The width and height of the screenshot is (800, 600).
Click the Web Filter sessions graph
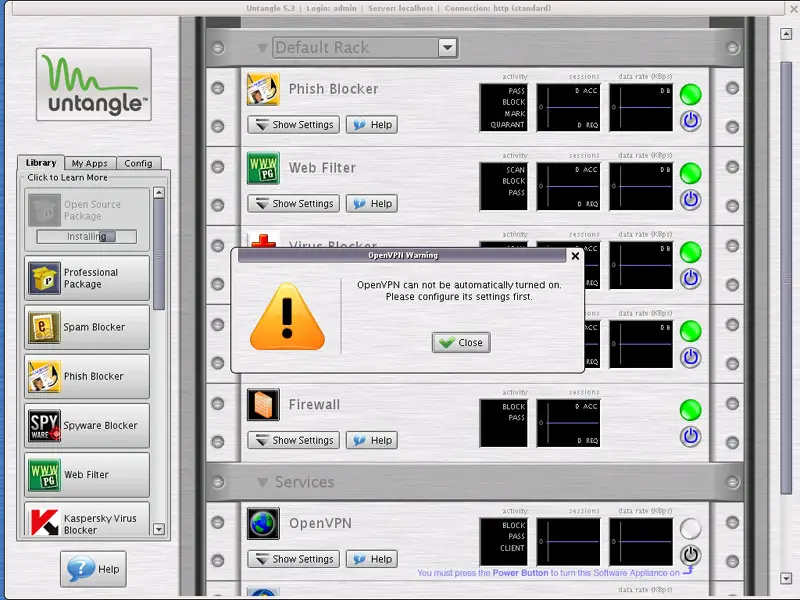(568, 187)
